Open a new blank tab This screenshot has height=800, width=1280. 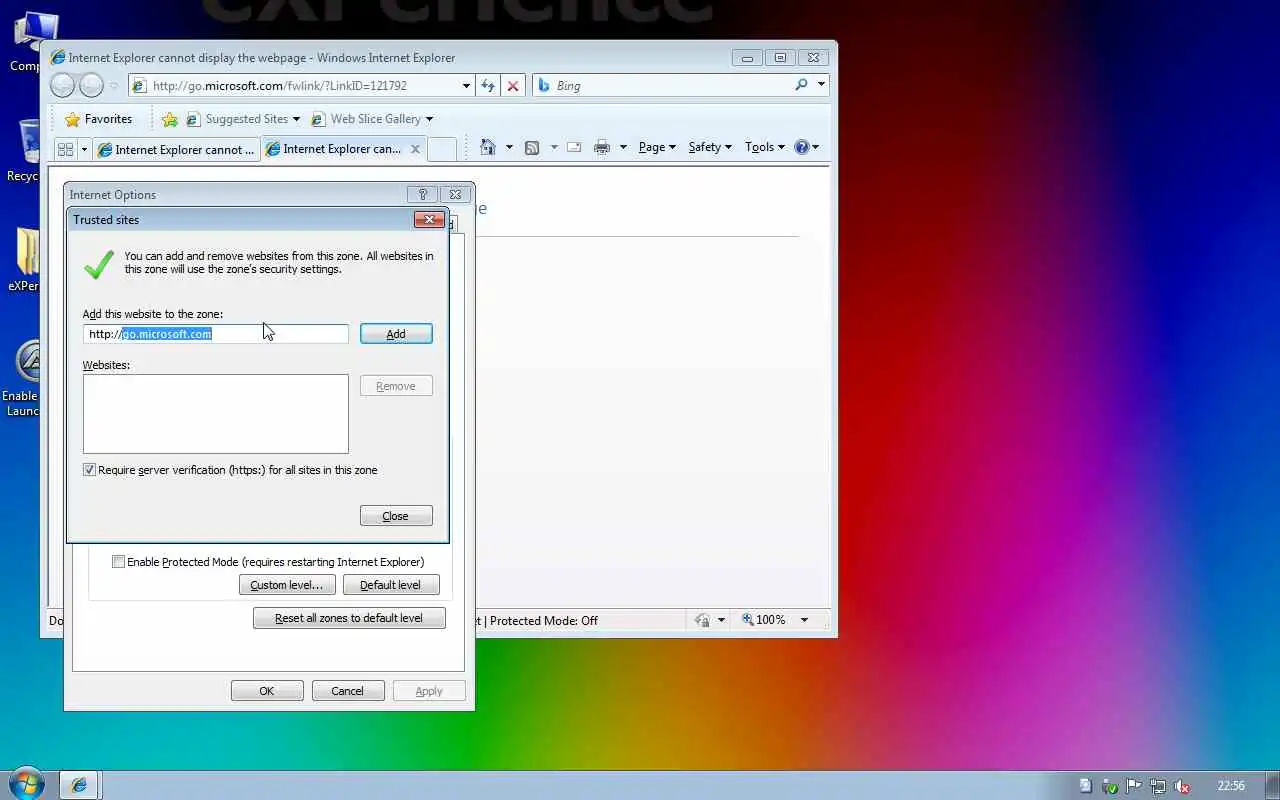coord(442,149)
